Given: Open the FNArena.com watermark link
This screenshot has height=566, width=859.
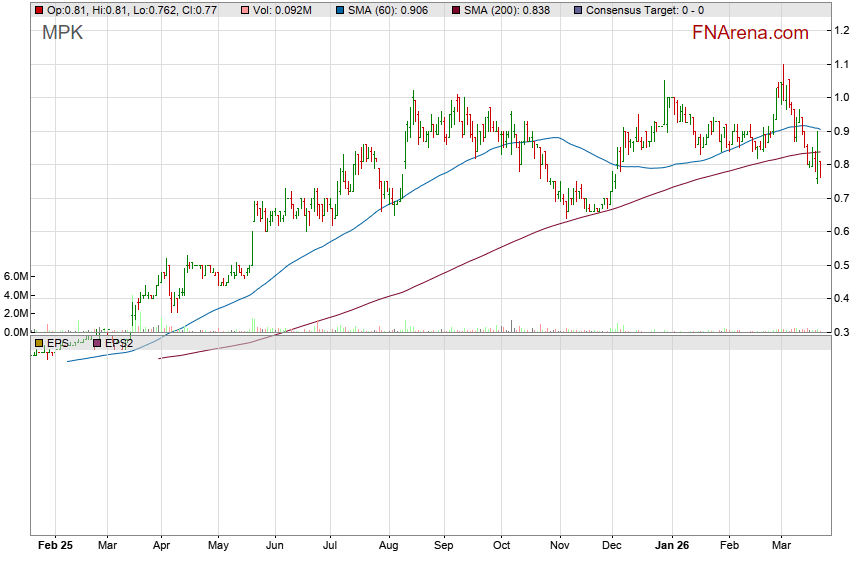Looking at the screenshot, I should coord(750,33).
